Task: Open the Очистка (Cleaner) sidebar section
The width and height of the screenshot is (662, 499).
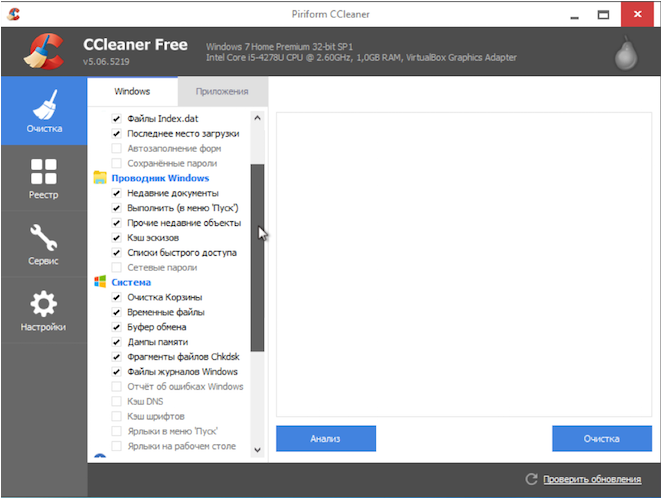Action: click(x=44, y=111)
